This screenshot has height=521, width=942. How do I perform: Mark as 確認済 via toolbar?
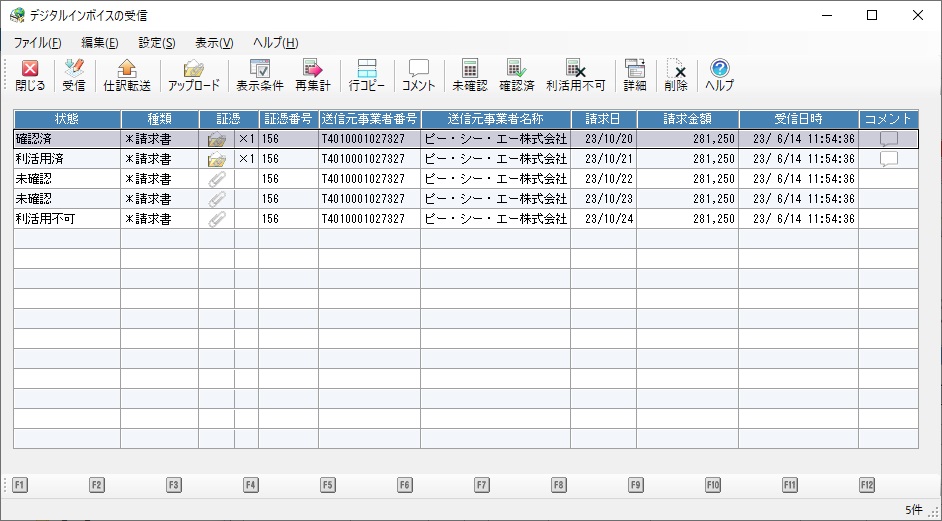(x=517, y=75)
